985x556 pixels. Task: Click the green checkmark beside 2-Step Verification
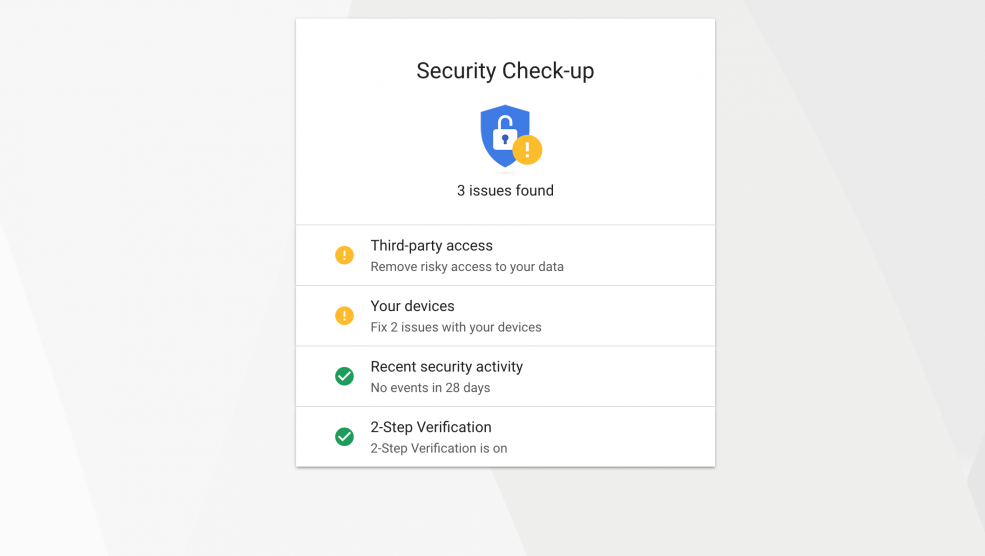tap(344, 437)
